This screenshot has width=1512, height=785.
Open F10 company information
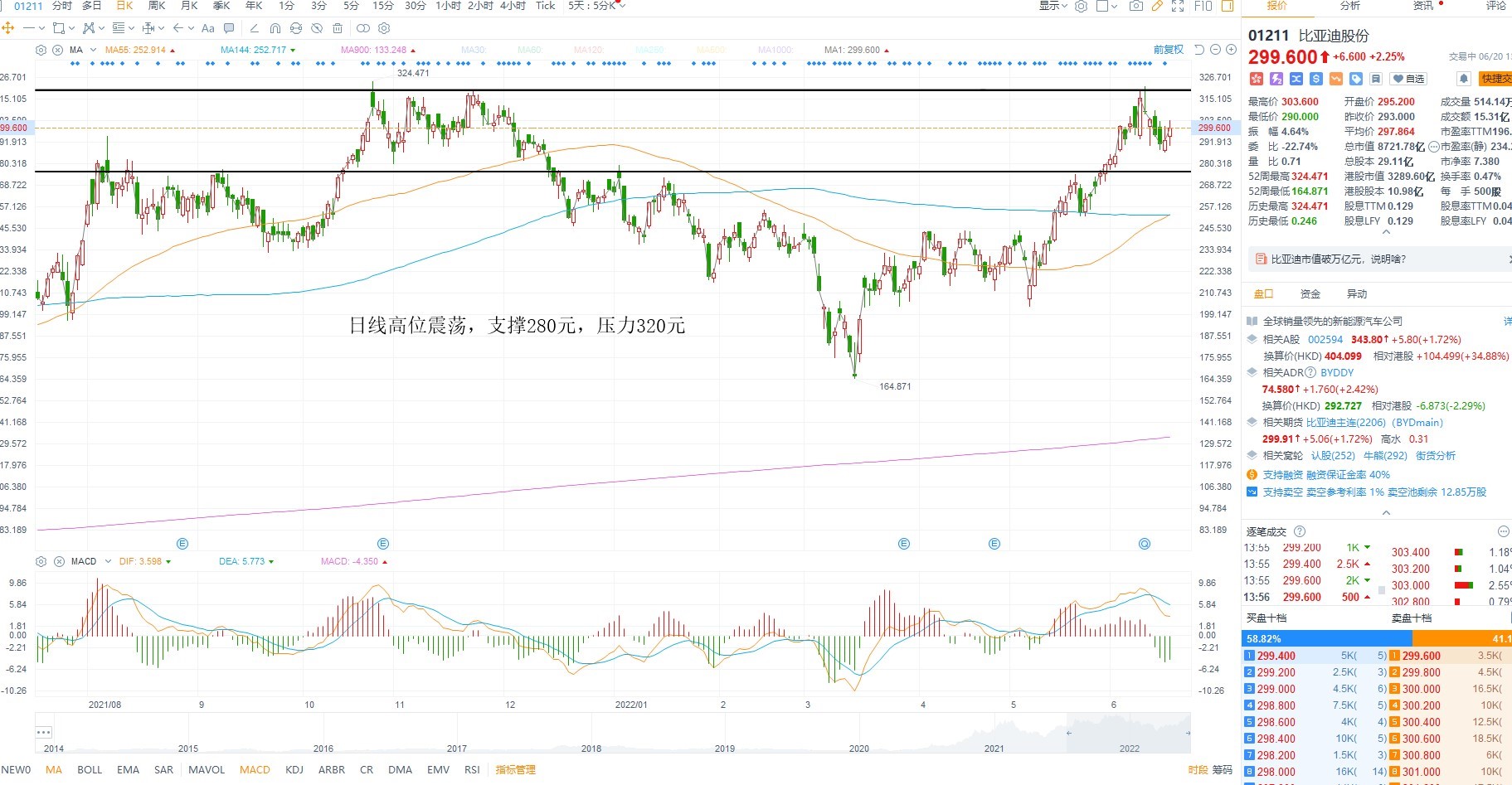1203,6
